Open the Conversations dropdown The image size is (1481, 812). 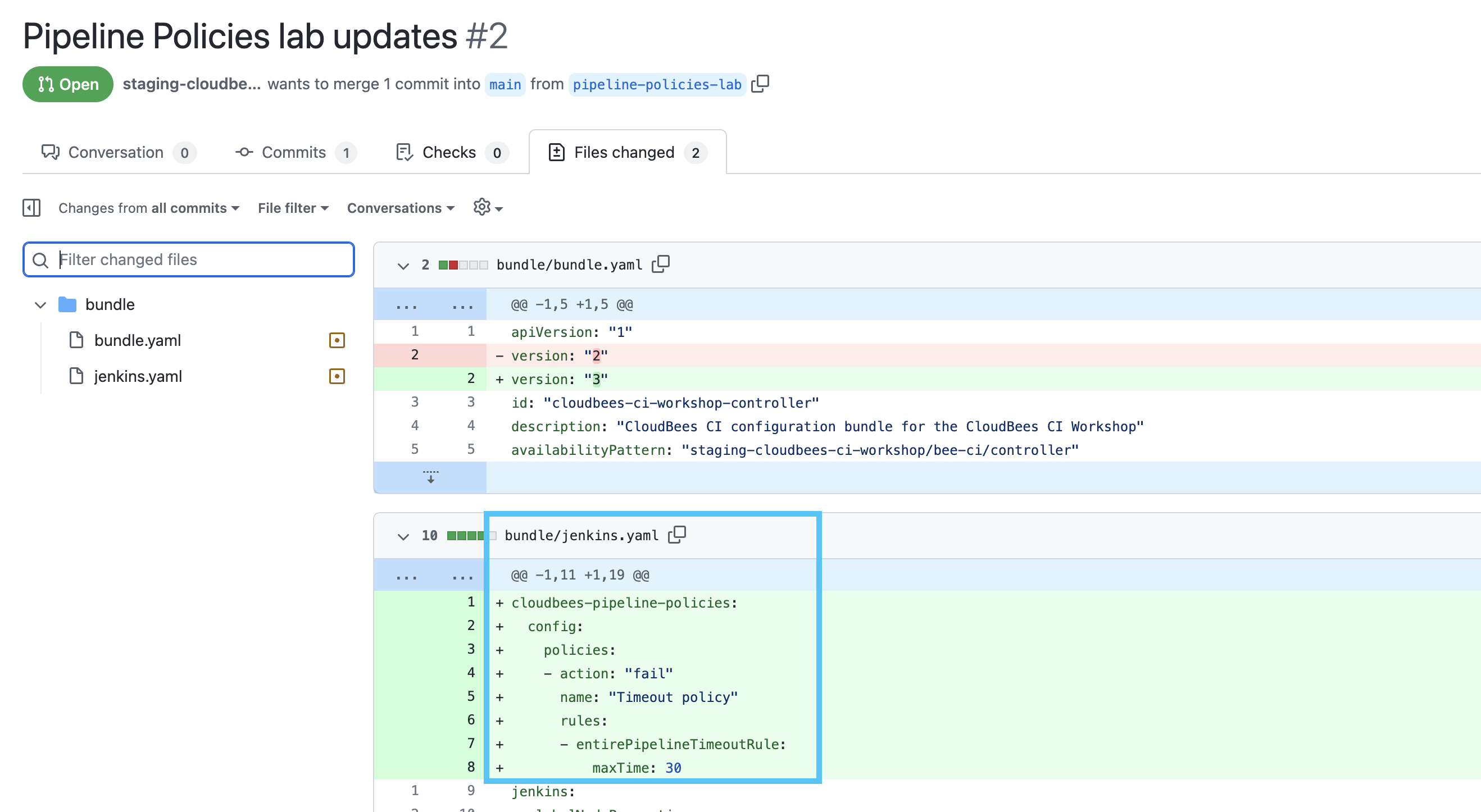point(401,208)
